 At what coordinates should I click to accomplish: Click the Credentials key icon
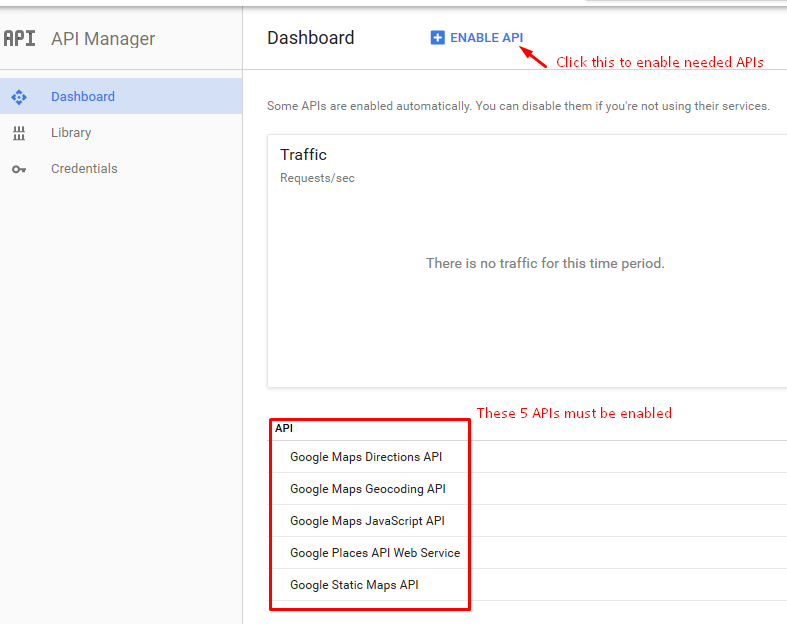click(x=19, y=169)
